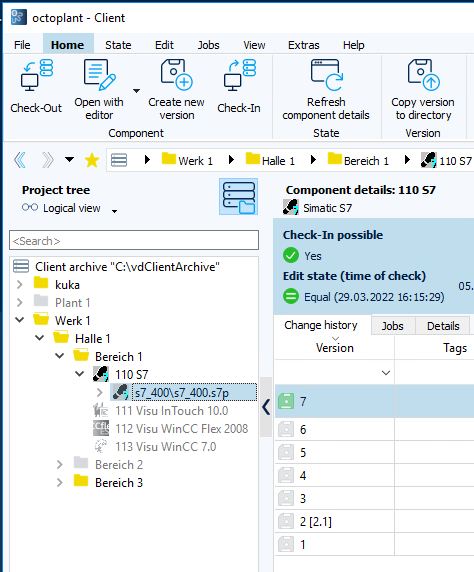
Task: Click Bereich 1 in the breadcrumb
Action: coord(359,160)
